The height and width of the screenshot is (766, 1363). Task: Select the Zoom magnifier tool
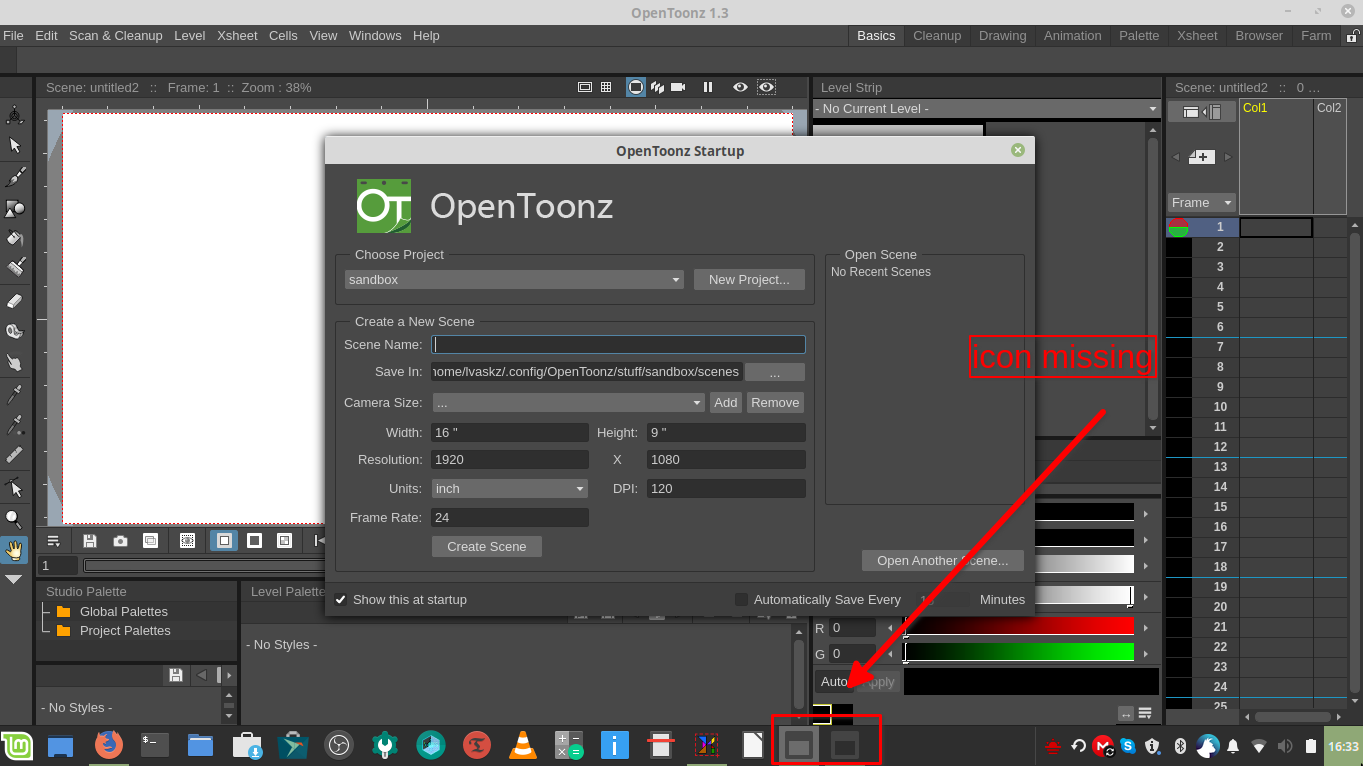(x=15, y=518)
